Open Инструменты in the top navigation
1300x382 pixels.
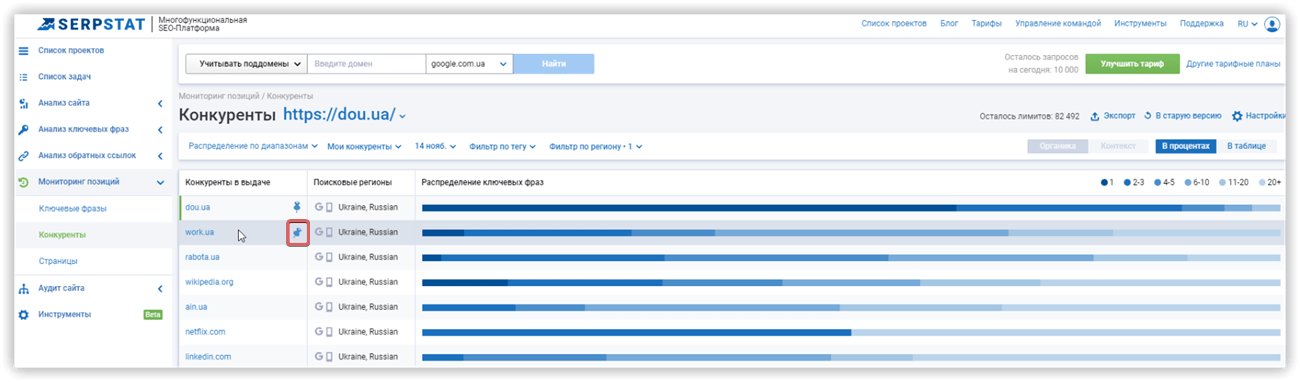pos(1140,23)
